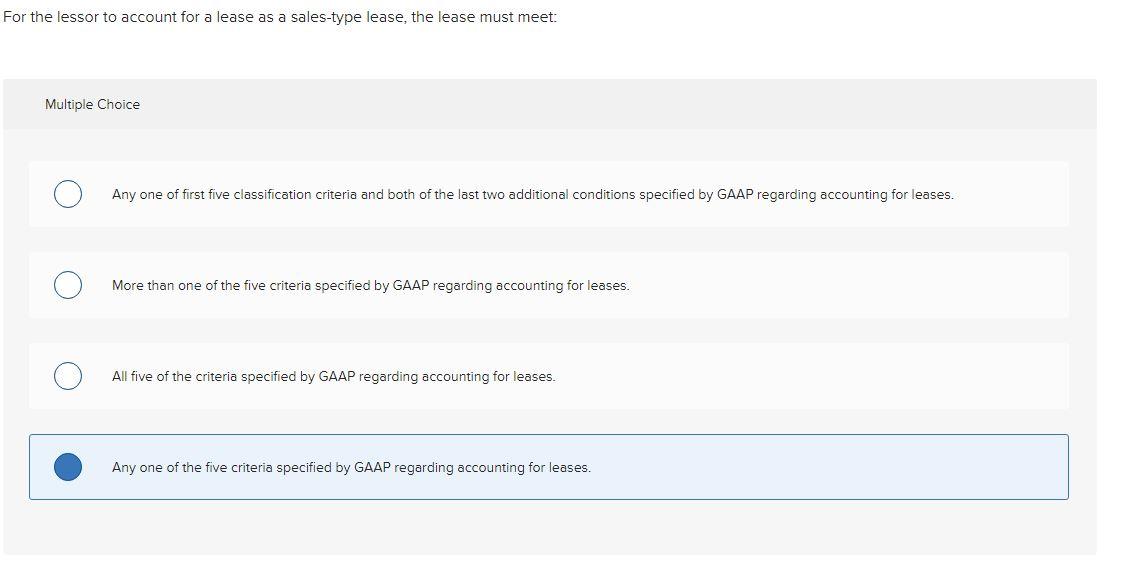The image size is (1121, 583).
Task: Click "GAAP" in the first answer option
Action: (735, 195)
